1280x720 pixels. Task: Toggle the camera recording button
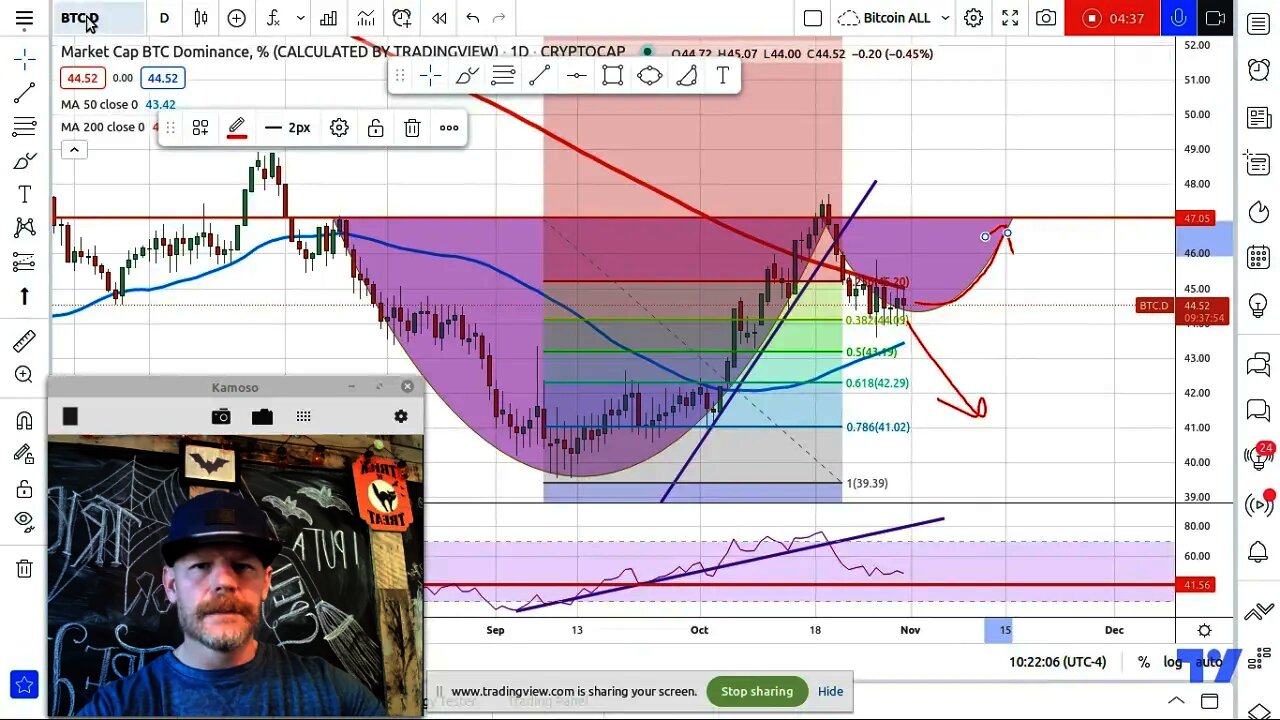pyautogui.click(x=1215, y=18)
